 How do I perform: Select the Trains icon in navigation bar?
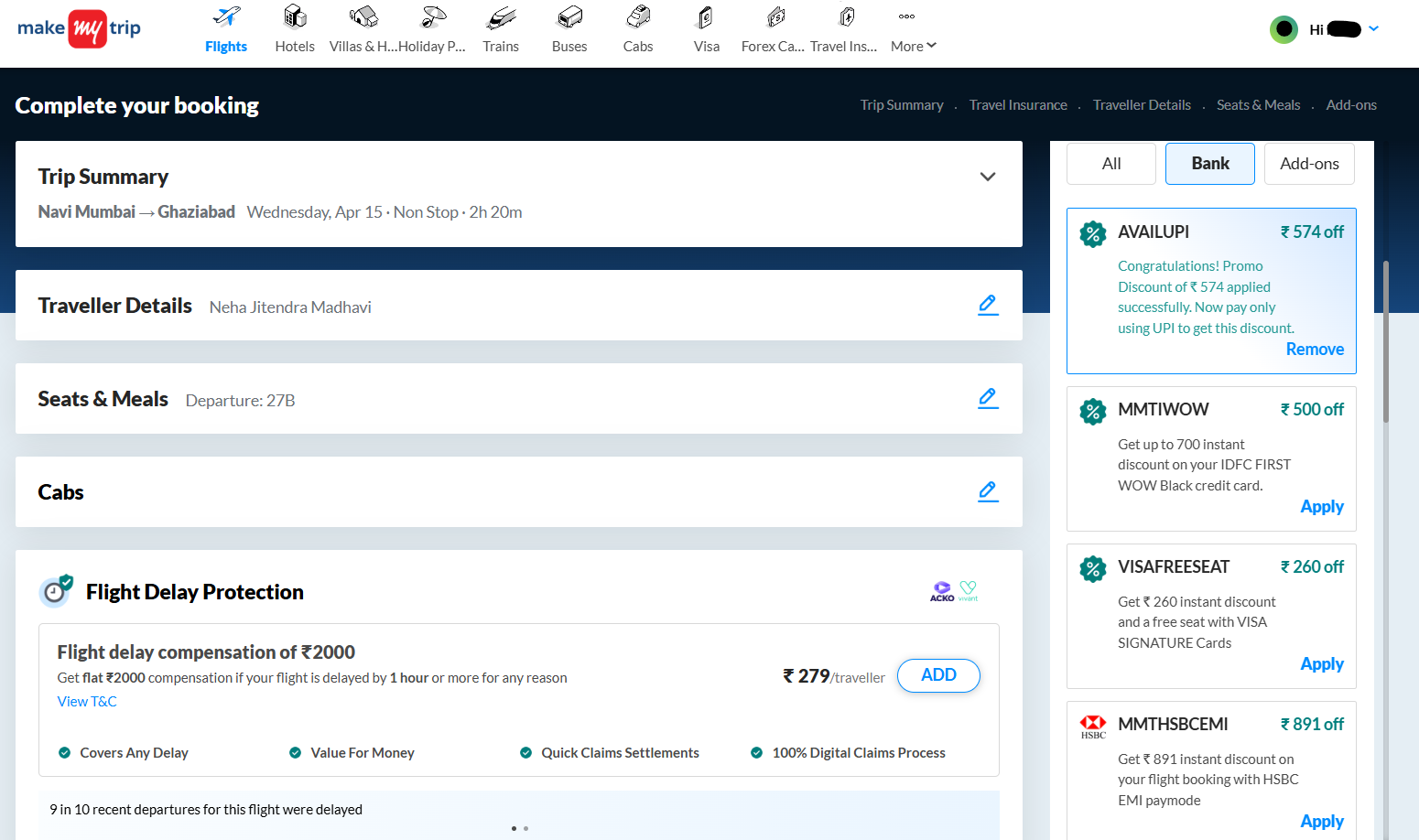(501, 18)
